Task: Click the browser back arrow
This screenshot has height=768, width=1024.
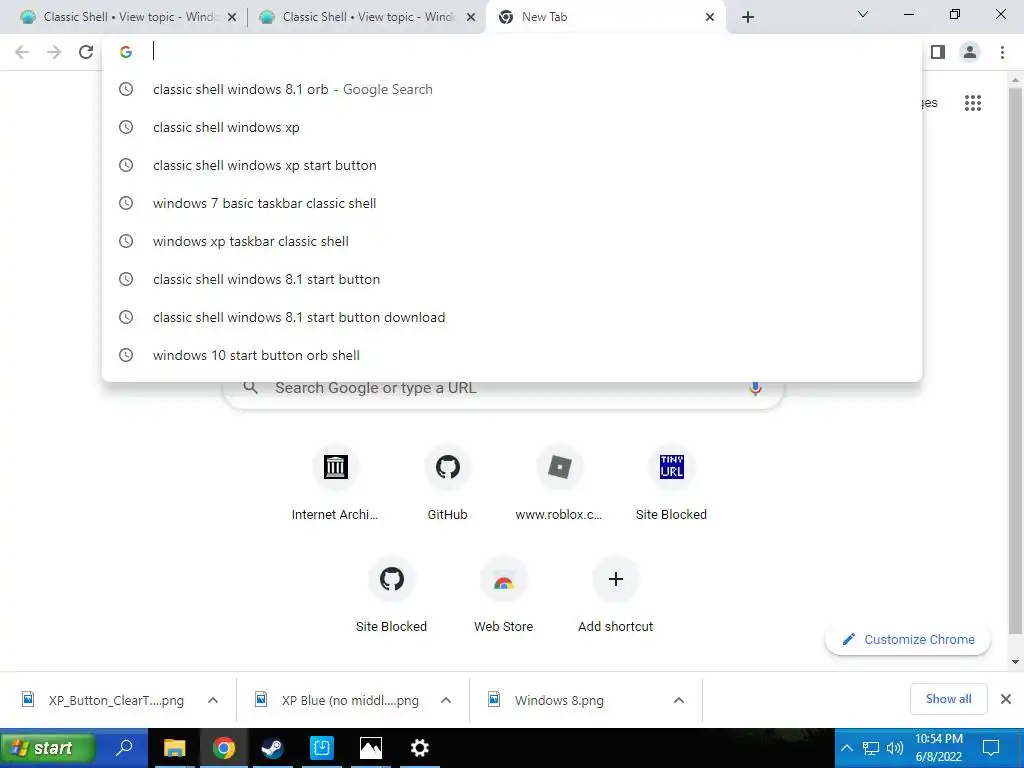Action: pyautogui.click(x=22, y=52)
